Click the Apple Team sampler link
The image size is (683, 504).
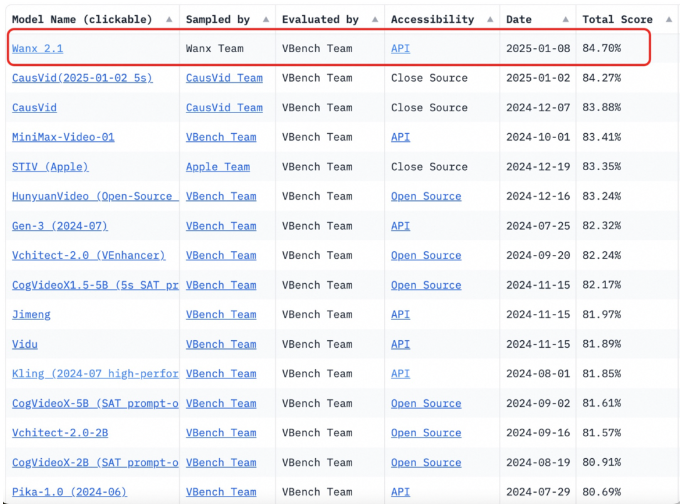[x=218, y=167]
